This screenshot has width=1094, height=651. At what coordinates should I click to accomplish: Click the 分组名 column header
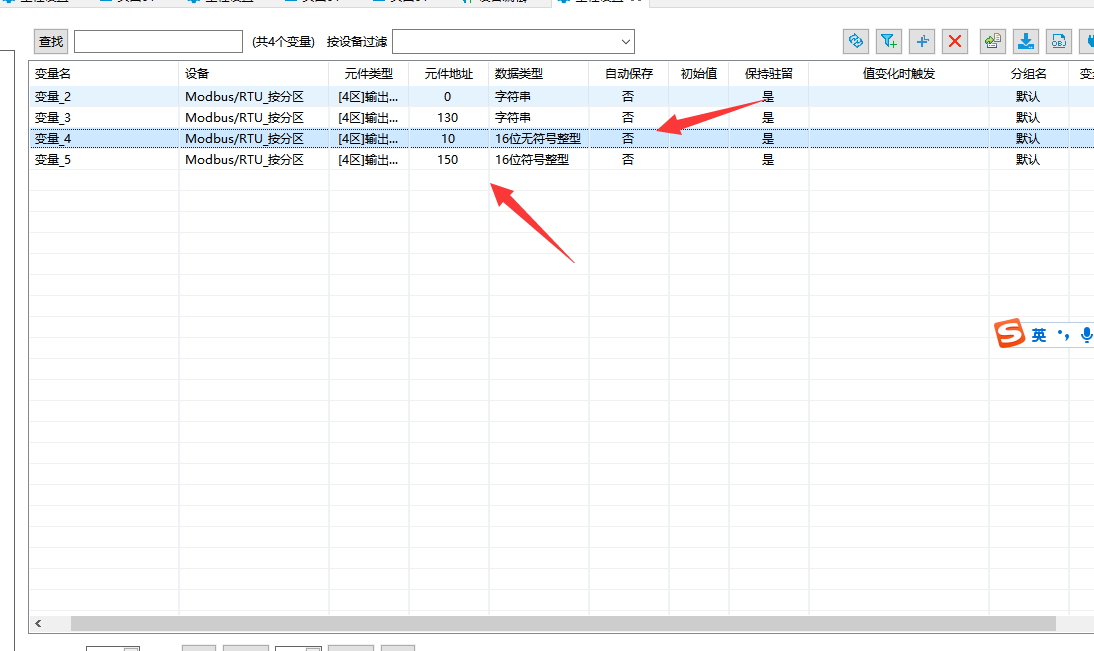[1028, 74]
